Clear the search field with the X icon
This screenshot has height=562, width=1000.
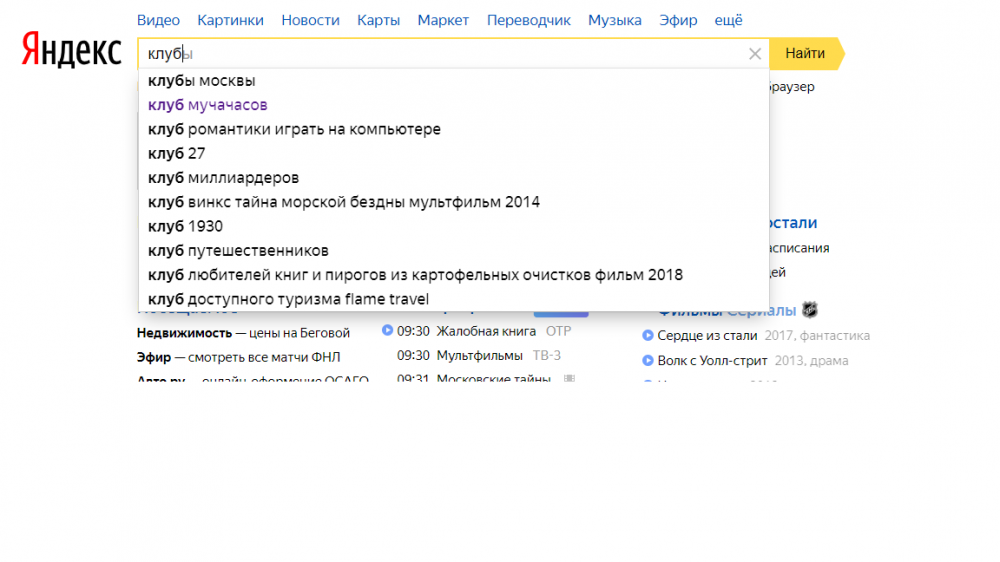755,54
